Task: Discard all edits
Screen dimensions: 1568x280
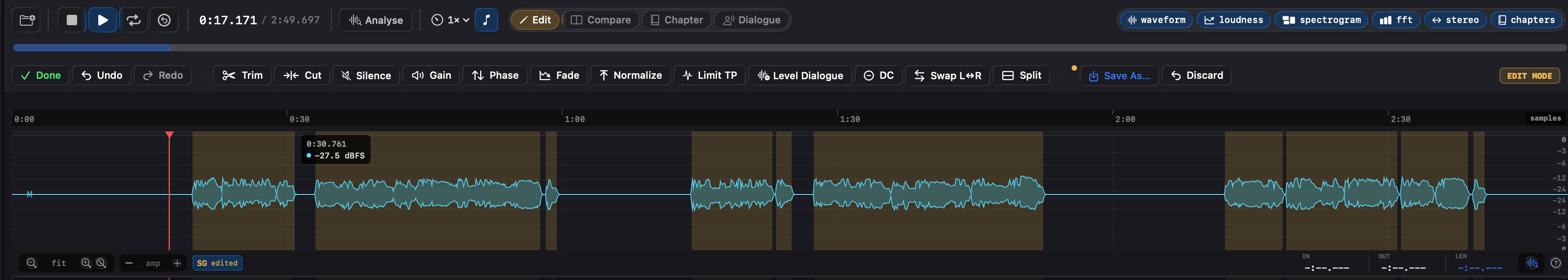Action: click(1197, 75)
